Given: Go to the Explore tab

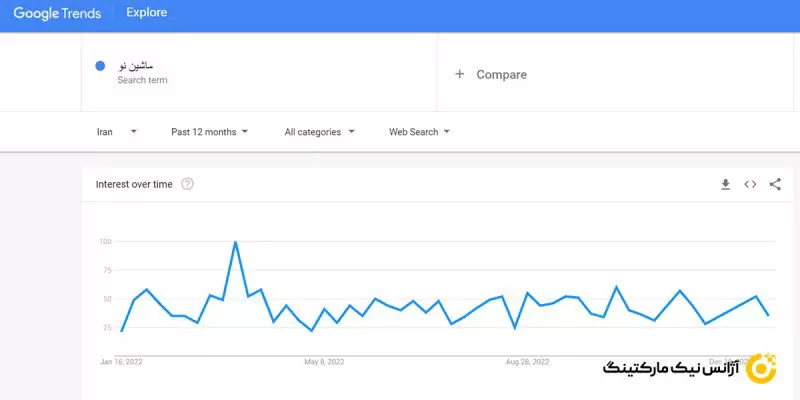Looking at the screenshot, I should pyautogui.click(x=147, y=13).
